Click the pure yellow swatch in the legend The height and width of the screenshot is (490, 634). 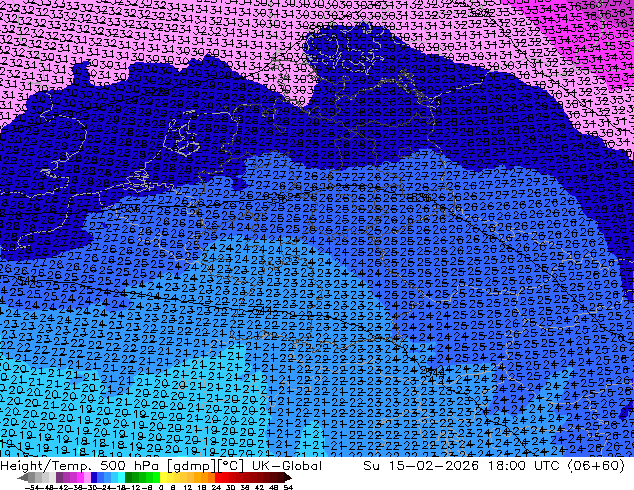163,478
